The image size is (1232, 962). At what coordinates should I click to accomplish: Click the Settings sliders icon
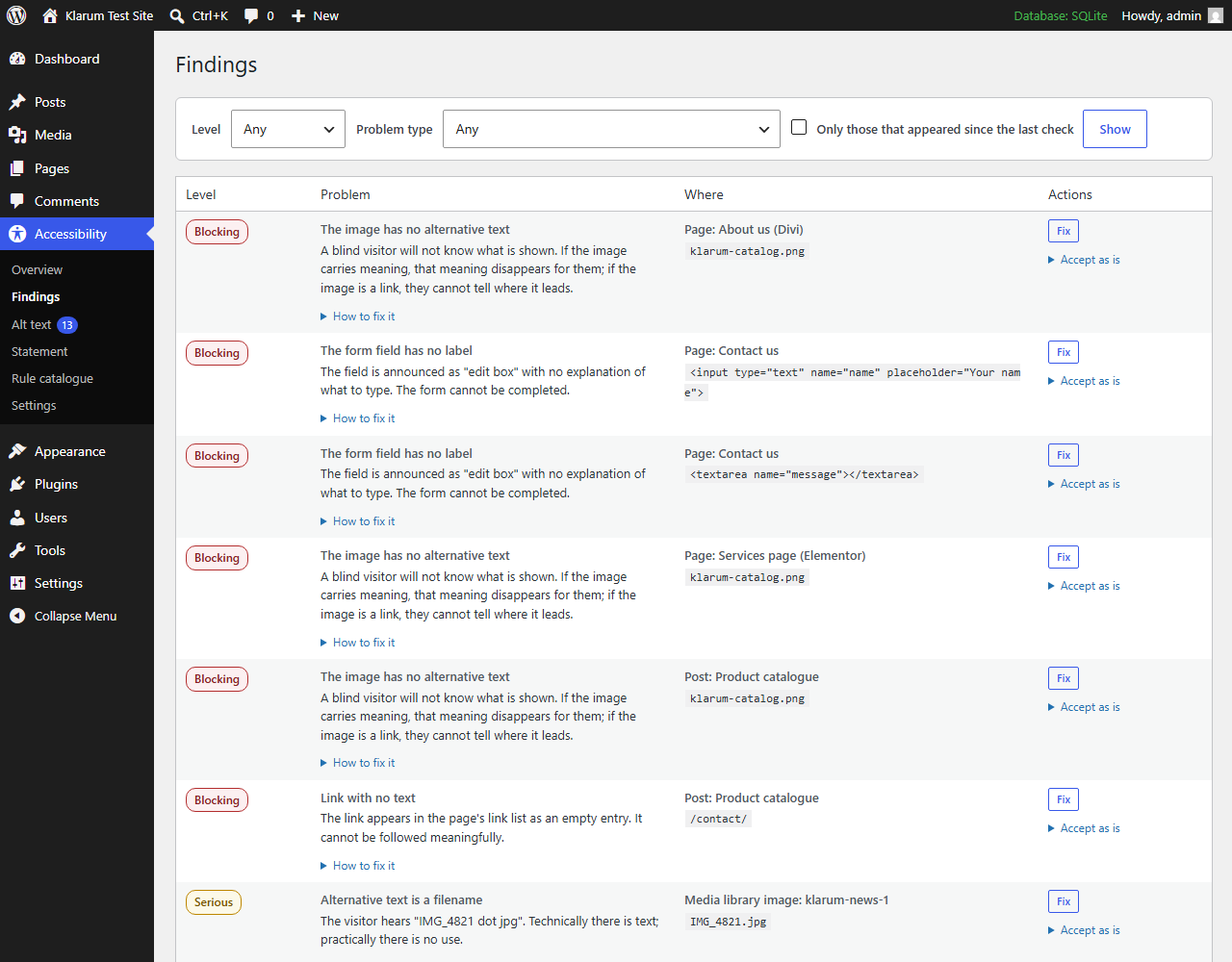pyautogui.click(x=17, y=583)
